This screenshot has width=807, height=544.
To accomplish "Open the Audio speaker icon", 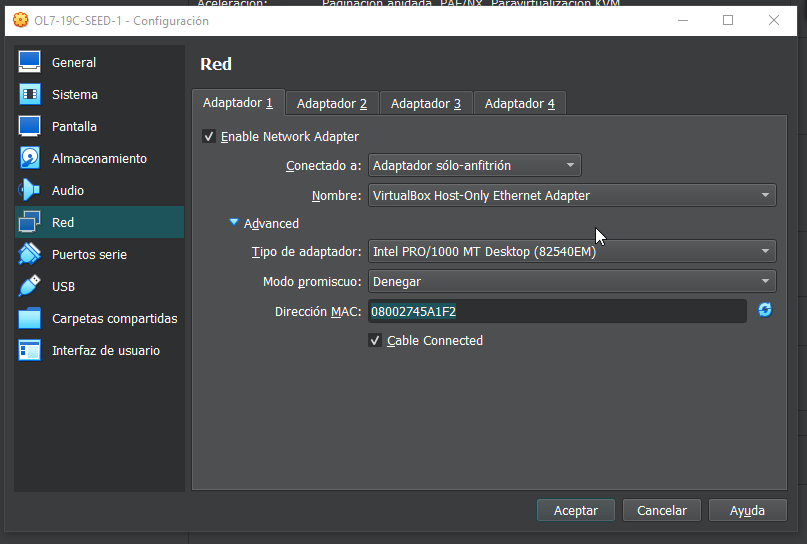I will tap(30, 190).
